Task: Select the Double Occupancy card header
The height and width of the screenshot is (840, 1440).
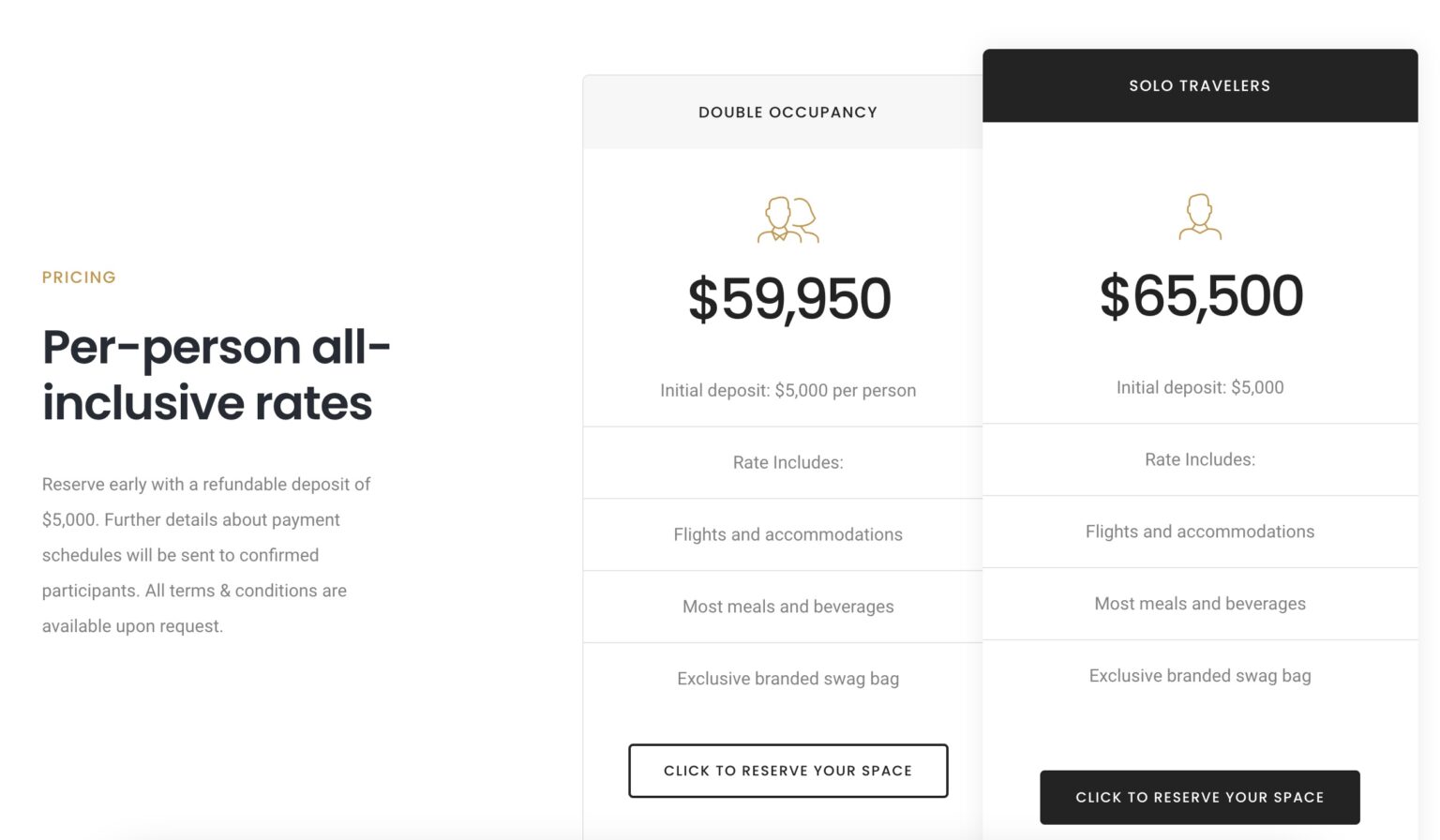Action: (x=787, y=112)
